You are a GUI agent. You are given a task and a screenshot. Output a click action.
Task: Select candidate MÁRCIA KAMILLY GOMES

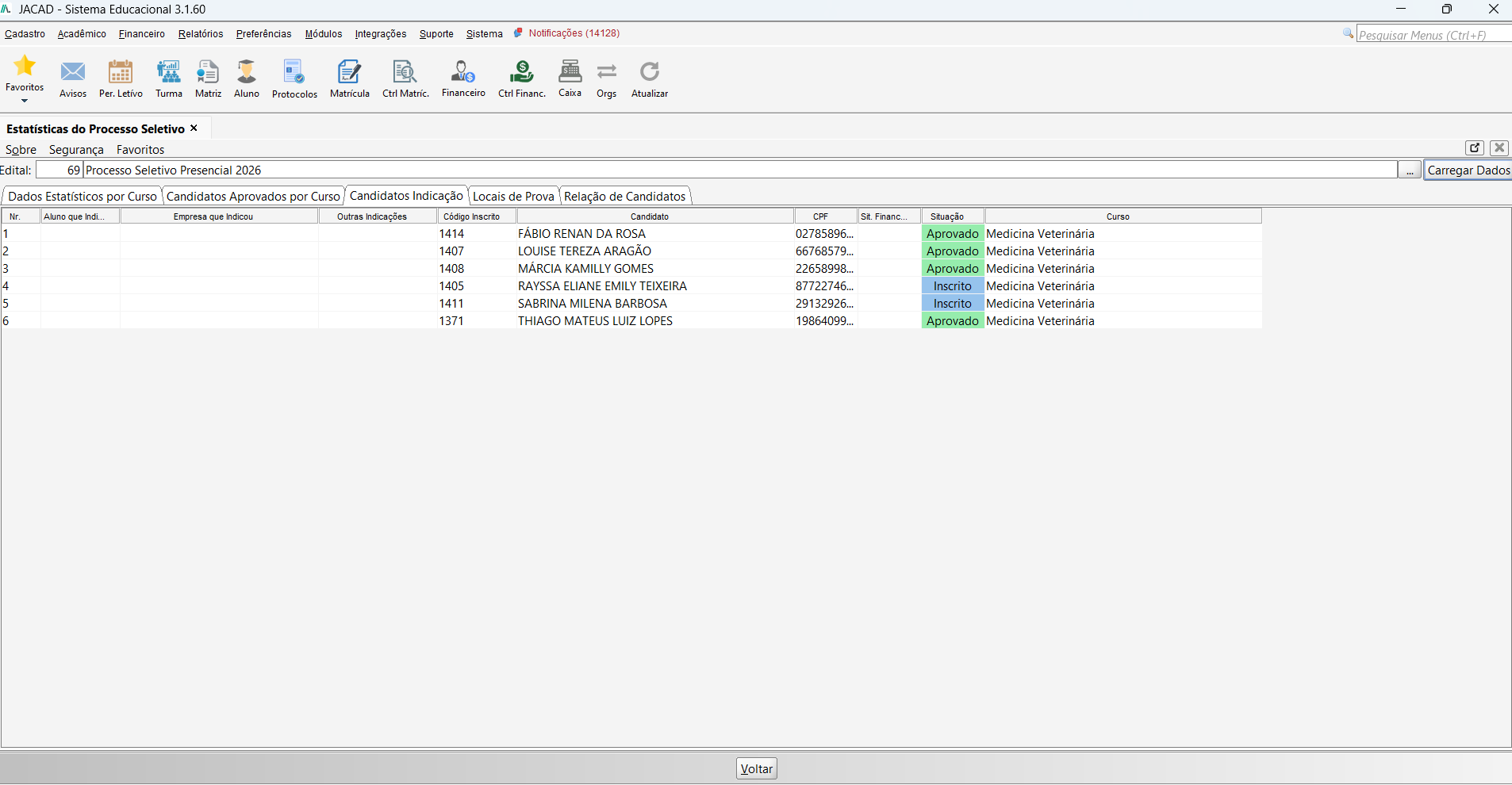pyautogui.click(x=585, y=269)
